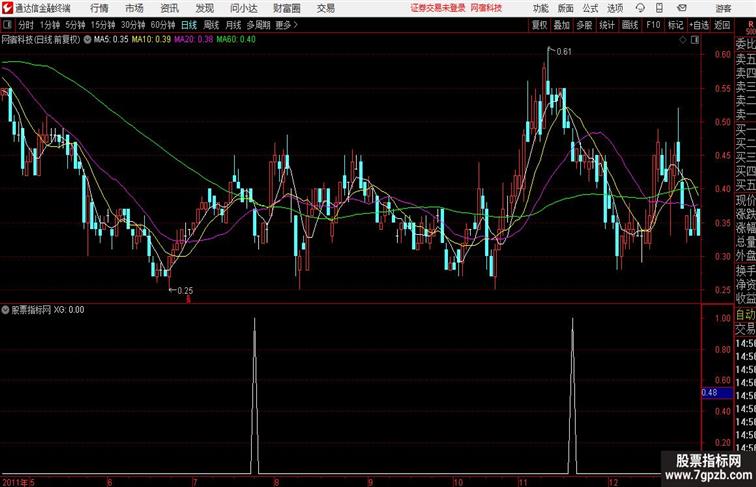
Task: Click the MA10: 0.39 indicator label
Action: click(x=151, y=40)
